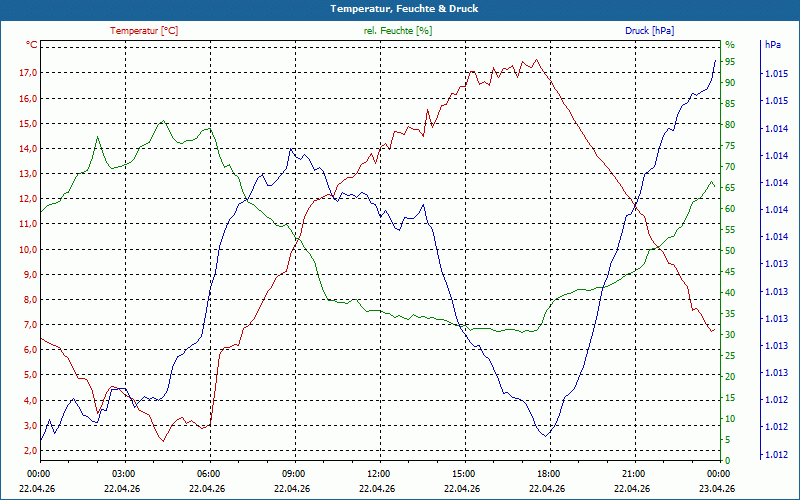The width and height of the screenshot is (800, 500).
Task: Click the 45 humidity axis value
Action: point(730,272)
